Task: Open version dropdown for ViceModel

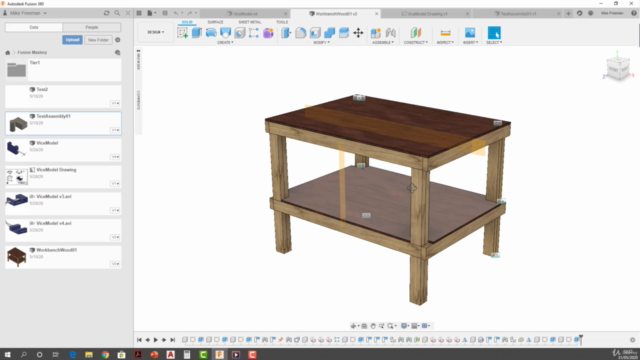Action: coord(115,157)
